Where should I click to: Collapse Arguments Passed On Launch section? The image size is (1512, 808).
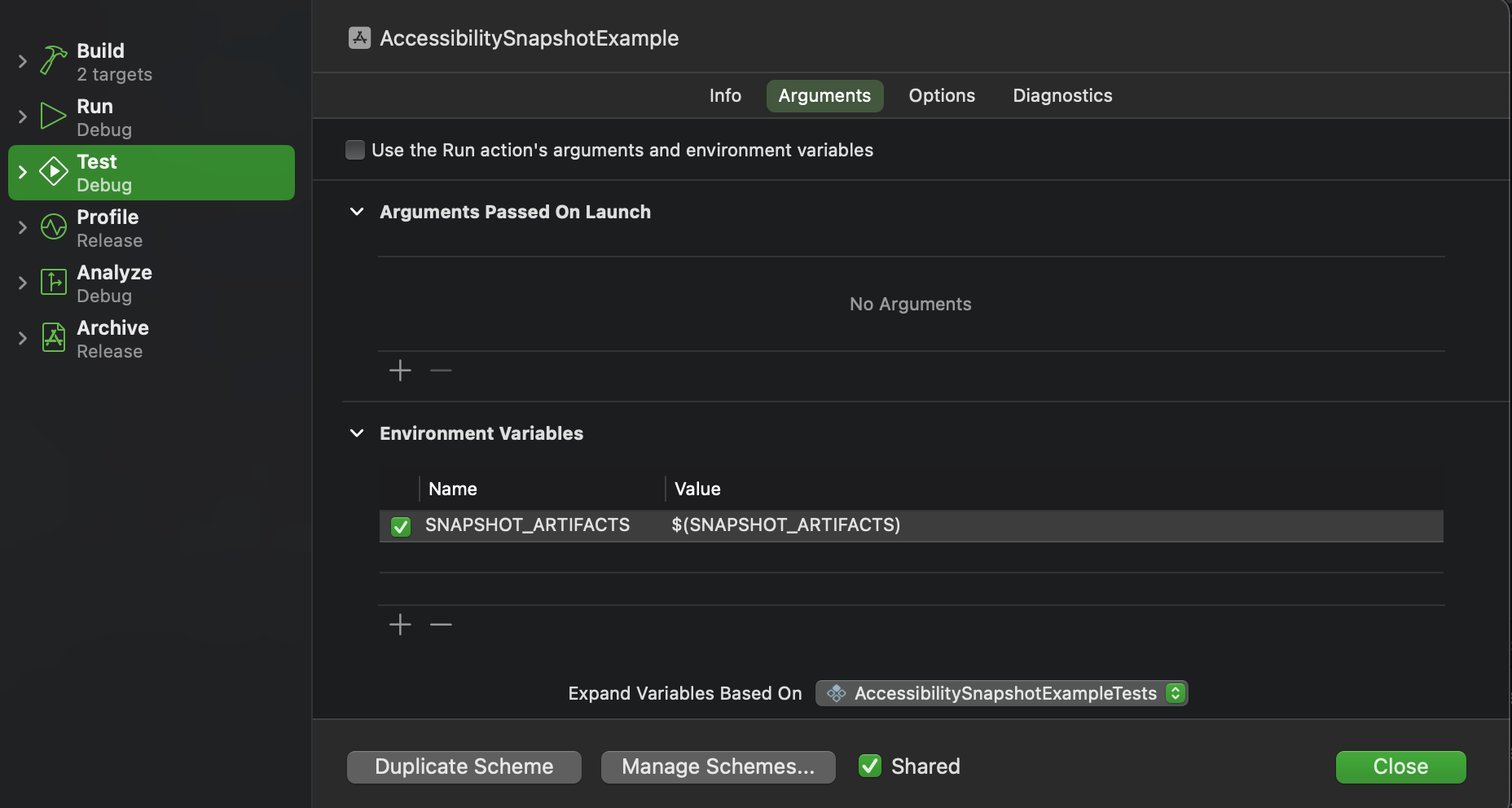tap(357, 212)
